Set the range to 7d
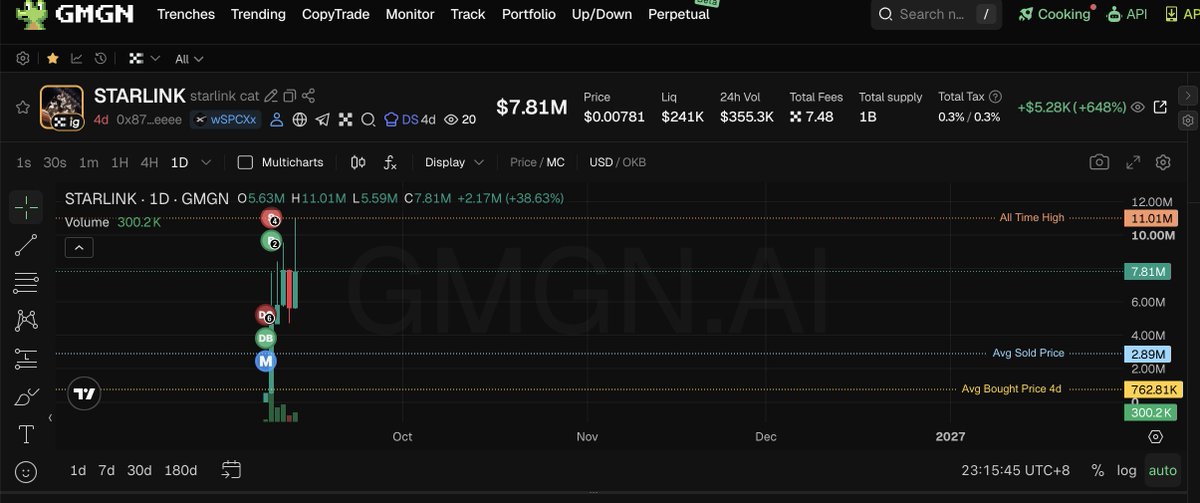This screenshot has width=1200, height=503. pos(107,470)
